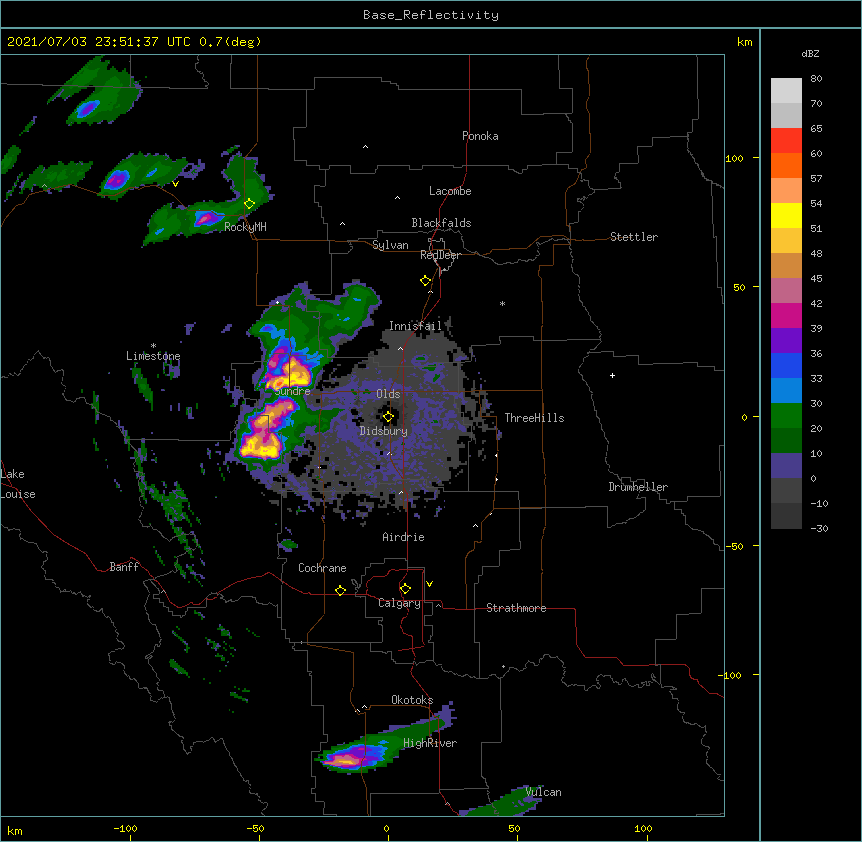Click the RedDeer city label
The image size is (862, 842).
coord(440,255)
